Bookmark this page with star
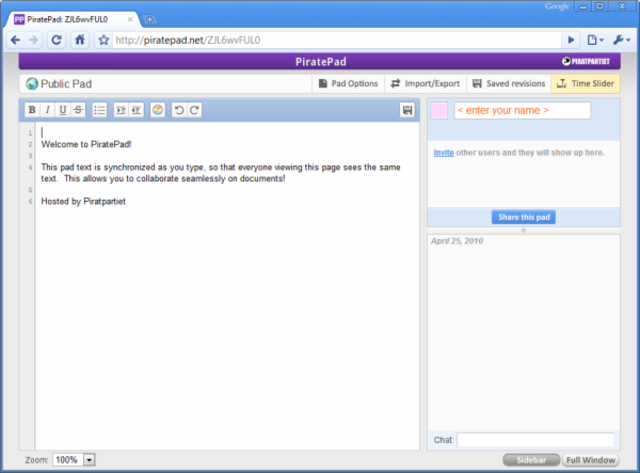 click(x=104, y=40)
